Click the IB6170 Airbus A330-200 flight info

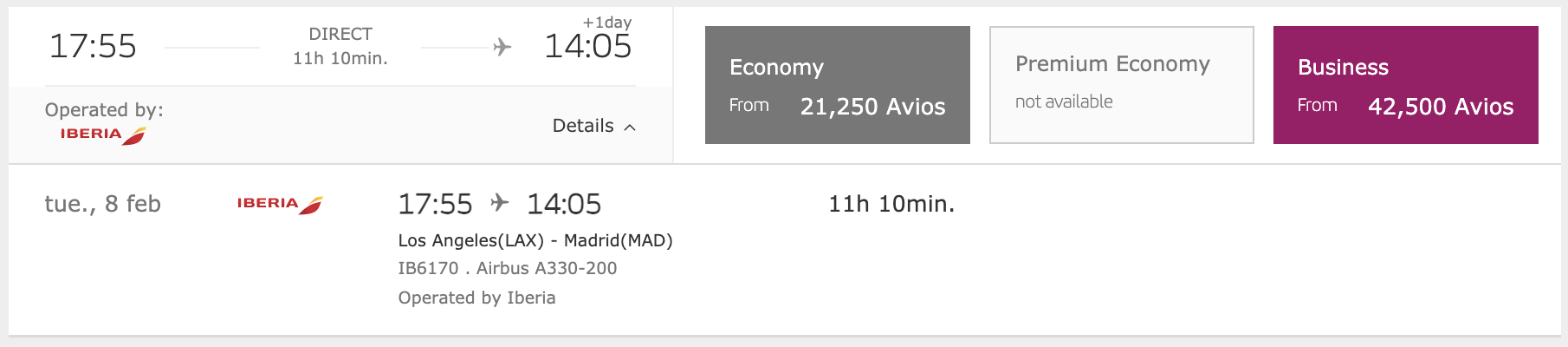coord(508,268)
